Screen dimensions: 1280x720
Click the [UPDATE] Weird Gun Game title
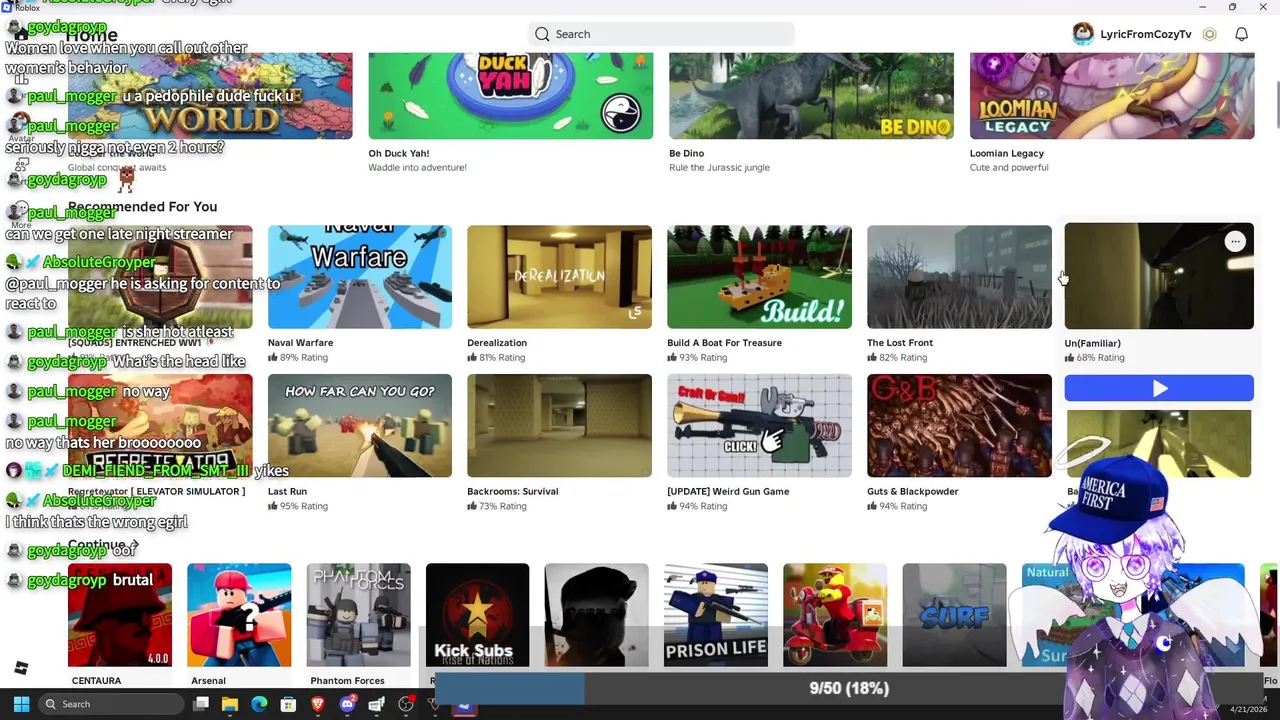(728, 491)
